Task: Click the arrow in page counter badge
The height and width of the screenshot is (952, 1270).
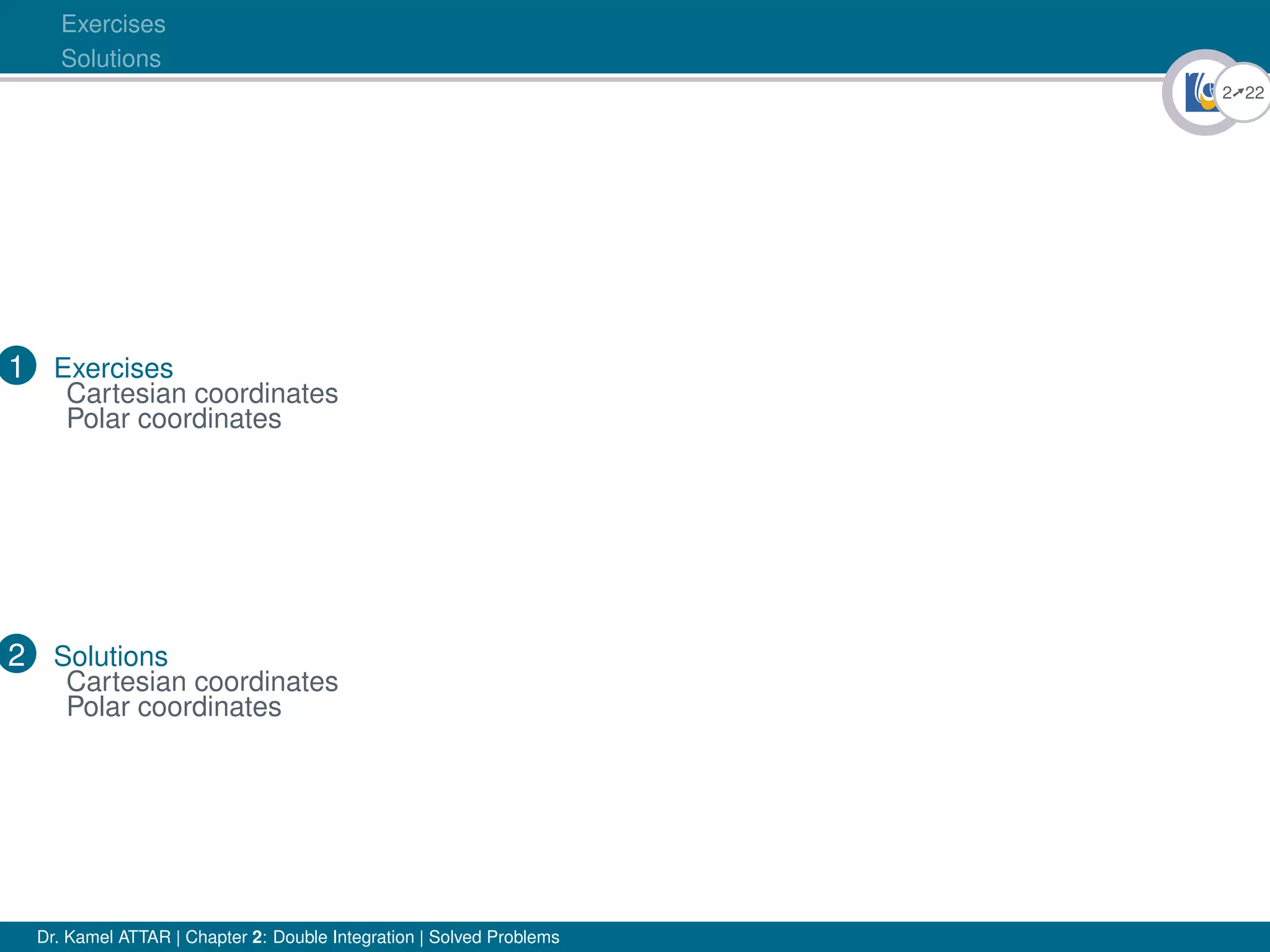Action: 1238,92
